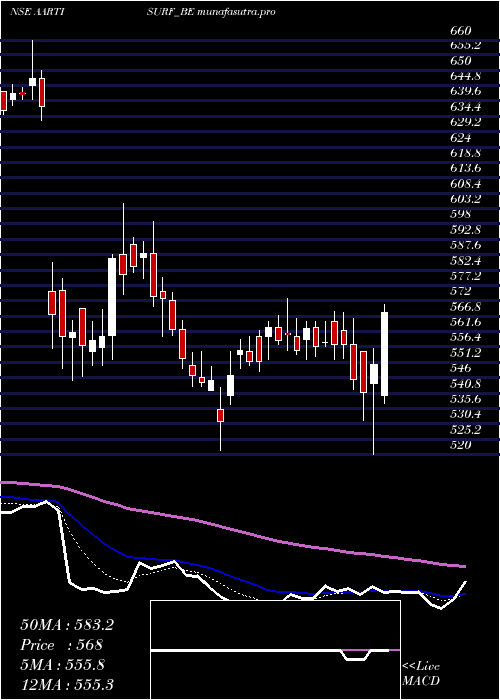The height and width of the screenshot is (700, 500).
Task: Pick the 592.8 price label
Action: point(466,229)
